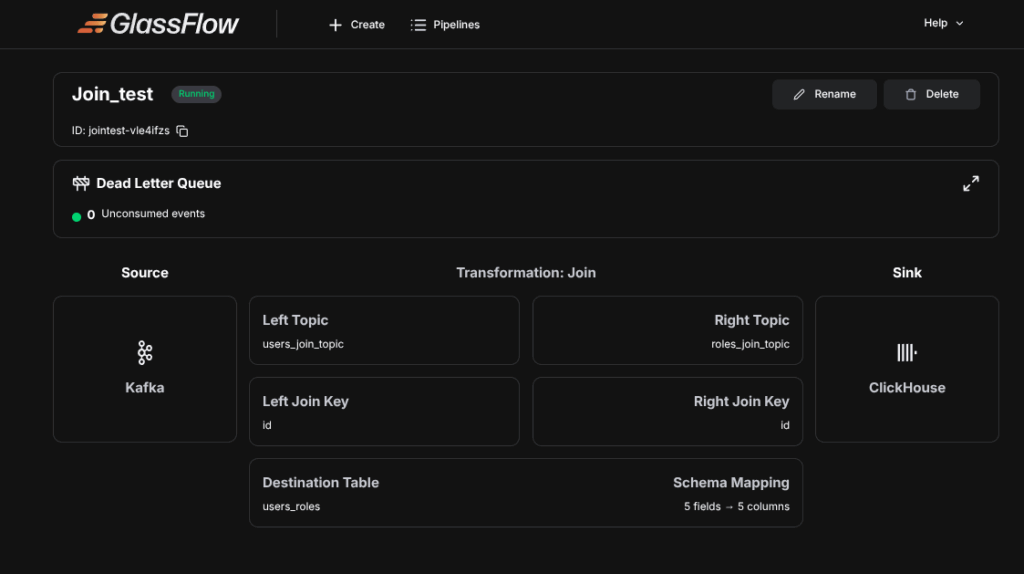Select the Right Join Key card
Screen dimensions: 1024x574
[667, 411]
